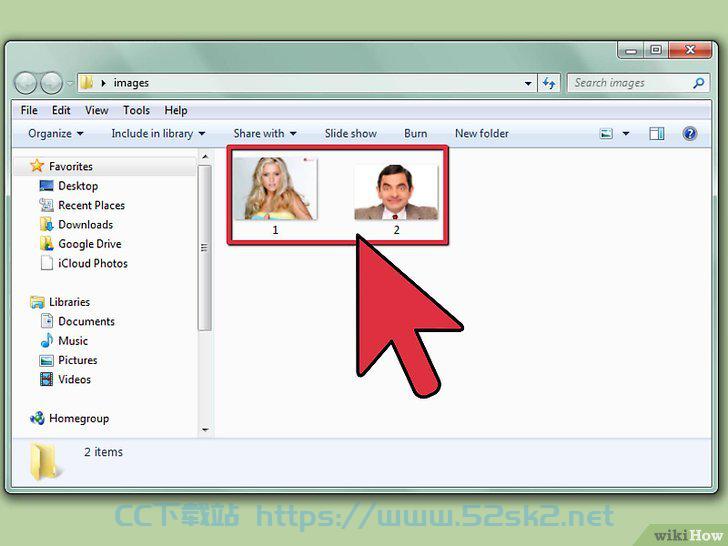Click the '2 items' status text
The height and width of the screenshot is (546, 728).
104,452
